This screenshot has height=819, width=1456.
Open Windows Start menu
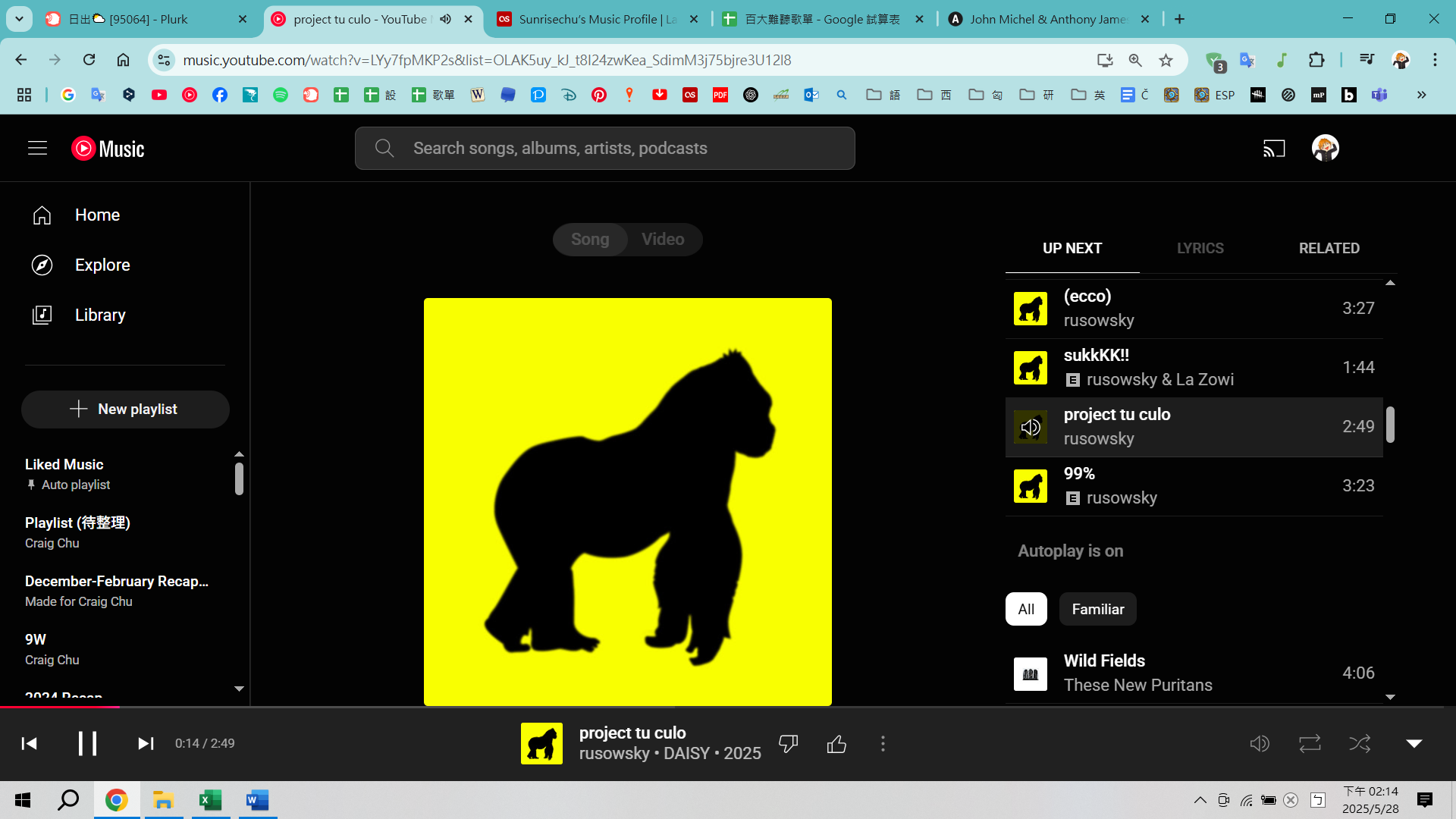[x=23, y=800]
